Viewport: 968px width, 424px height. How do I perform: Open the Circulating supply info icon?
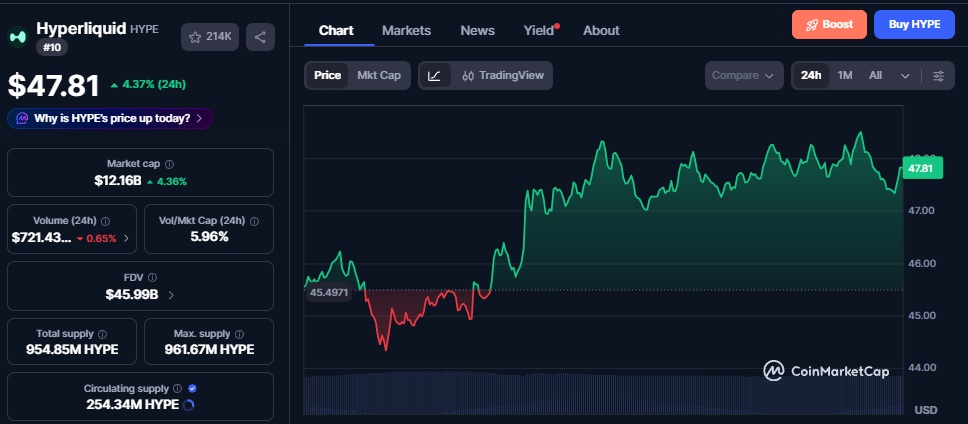[x=178, y=389]
